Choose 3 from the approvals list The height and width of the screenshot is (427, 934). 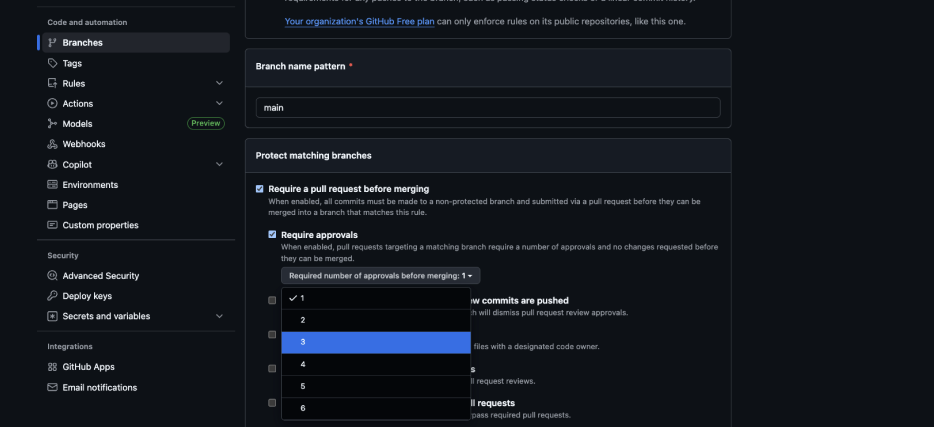[x=375, y=342]
